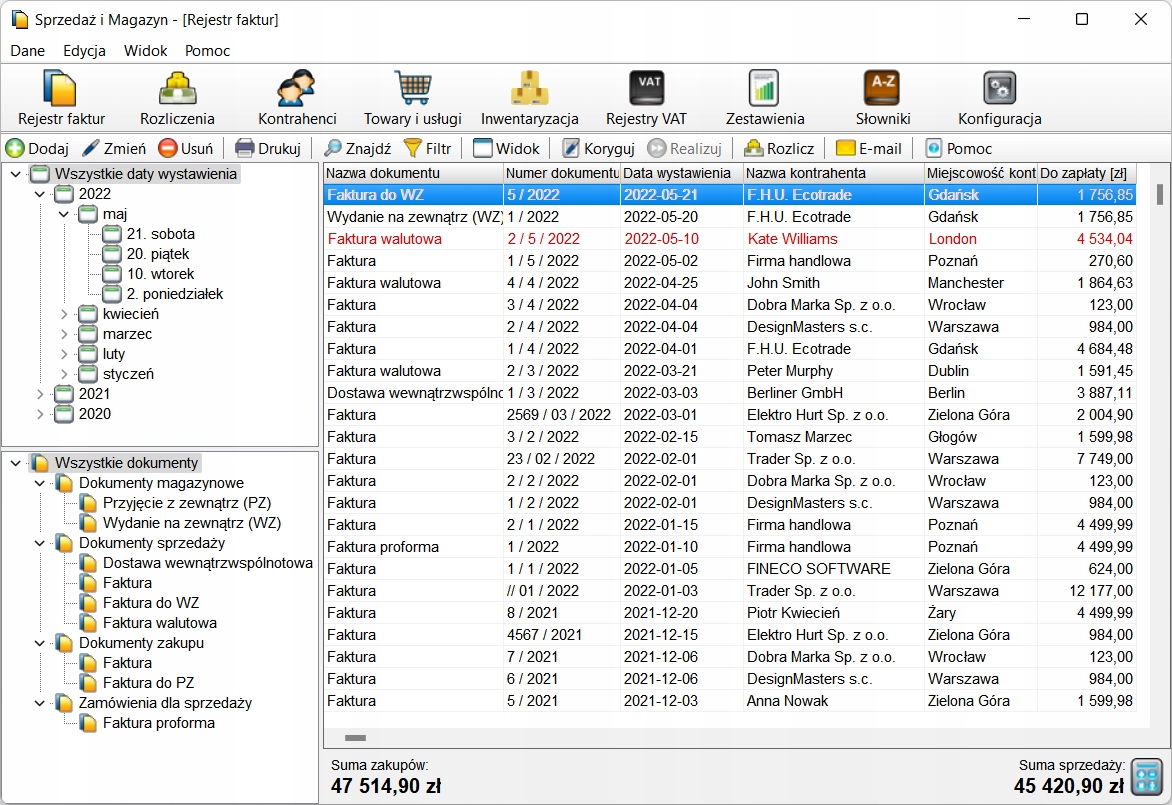
Task: Open Towary i usługi shopping cart
Action: [412, 98]
